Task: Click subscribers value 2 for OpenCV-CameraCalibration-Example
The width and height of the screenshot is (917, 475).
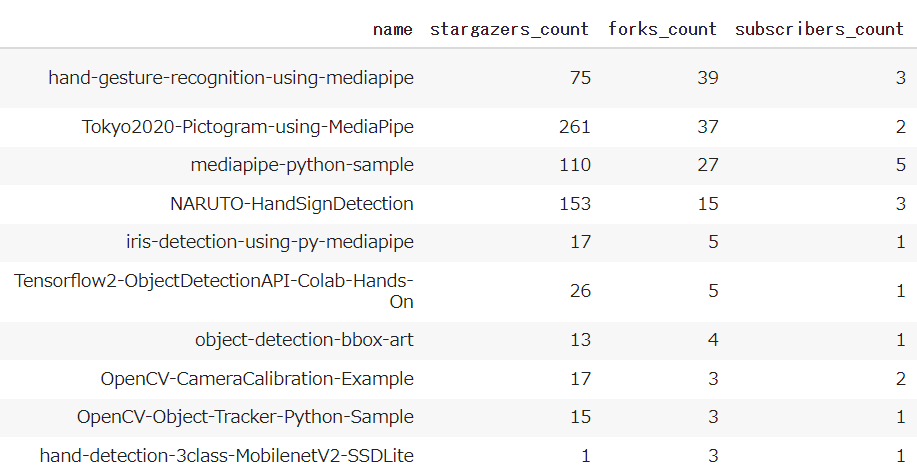Action: pos(901,378)
